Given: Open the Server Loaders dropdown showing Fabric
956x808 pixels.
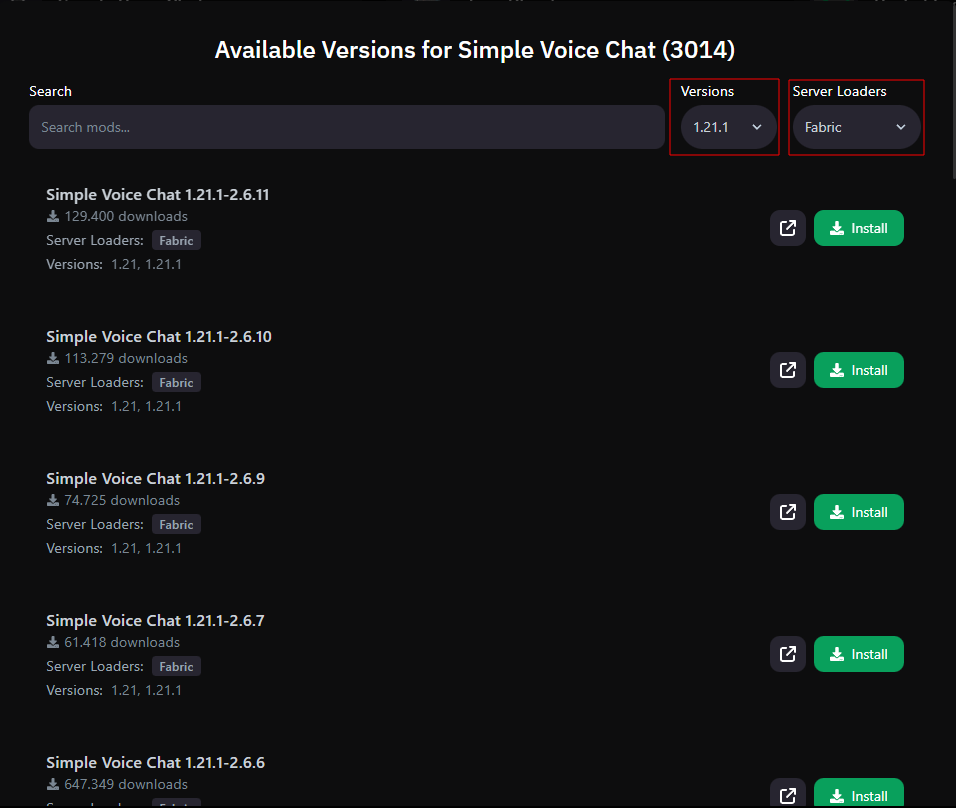Looking at the screenshot, I should click(856, 127).
